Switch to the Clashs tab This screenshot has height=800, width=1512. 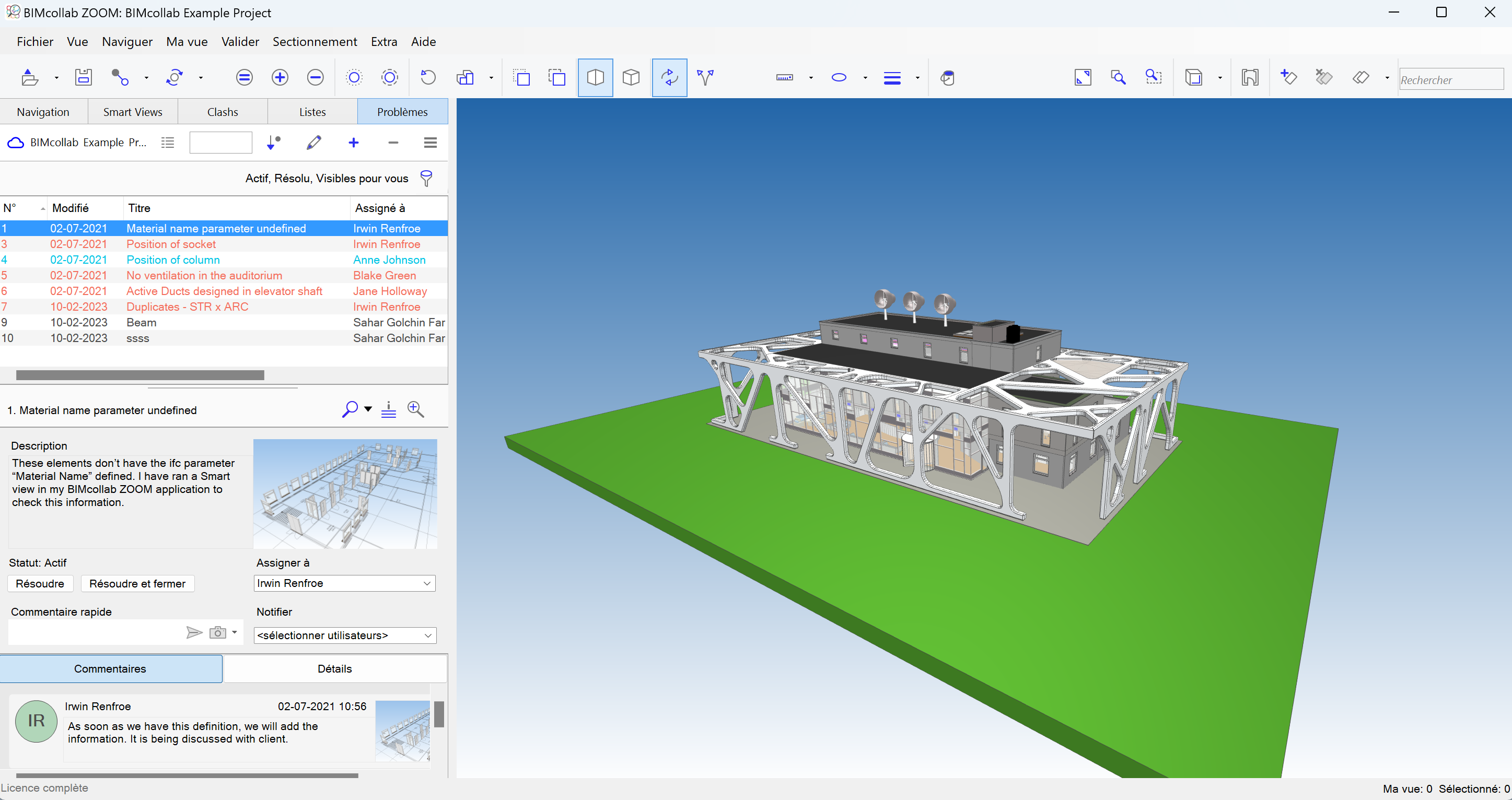pyautogui.click(x=223, y=112)
